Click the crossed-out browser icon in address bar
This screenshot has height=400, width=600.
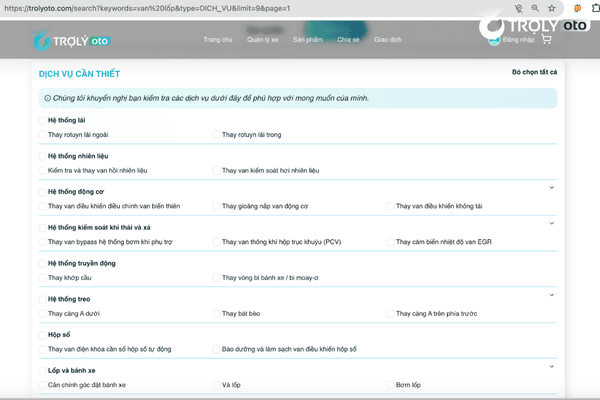(518, 8)
